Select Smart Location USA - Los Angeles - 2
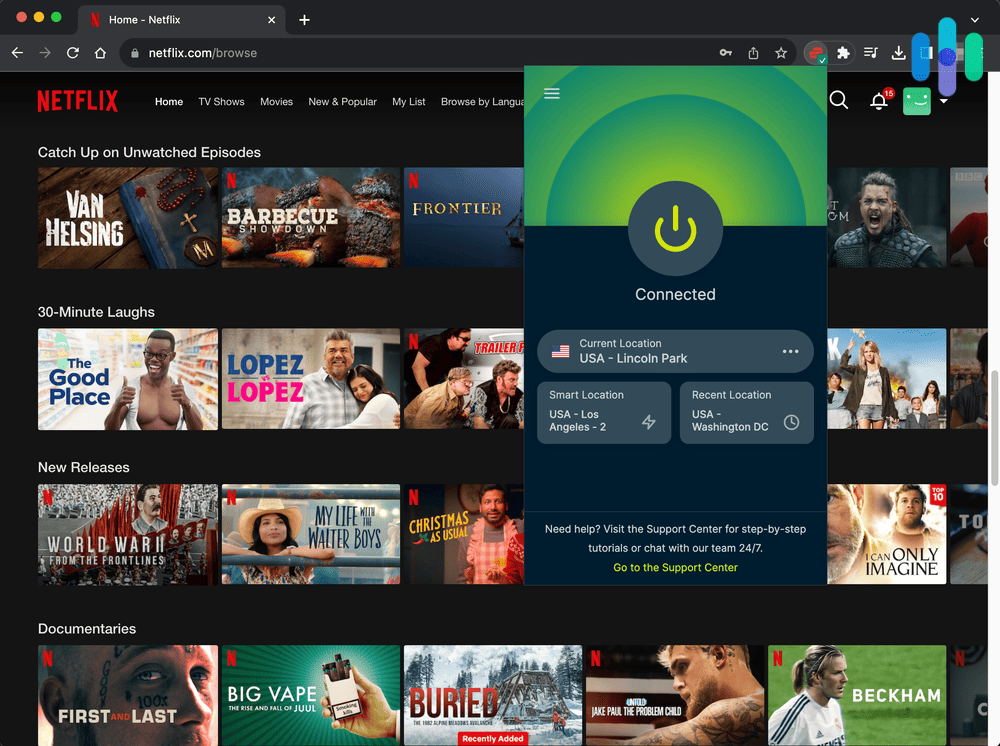 click(x=604, y=412)
